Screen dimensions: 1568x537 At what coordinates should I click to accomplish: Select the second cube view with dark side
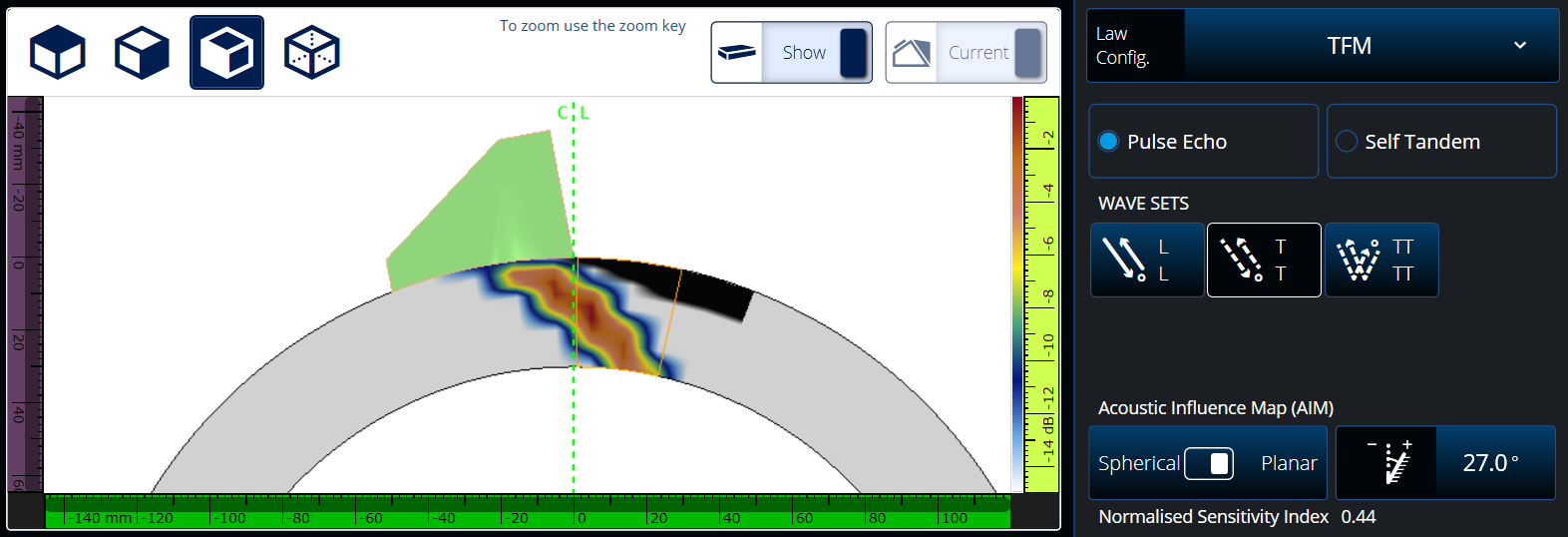pos(143,53)
